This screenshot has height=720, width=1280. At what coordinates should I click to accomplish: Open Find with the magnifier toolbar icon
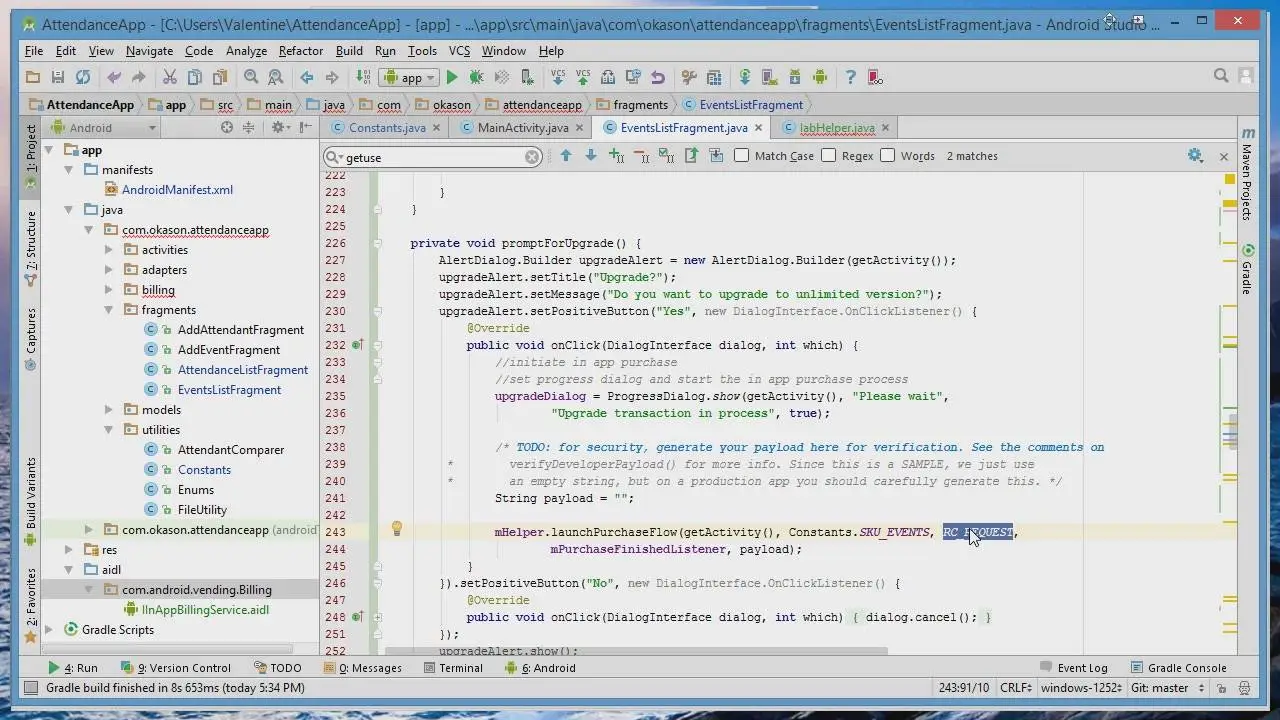pyautogui.click(x=251, y=77)
